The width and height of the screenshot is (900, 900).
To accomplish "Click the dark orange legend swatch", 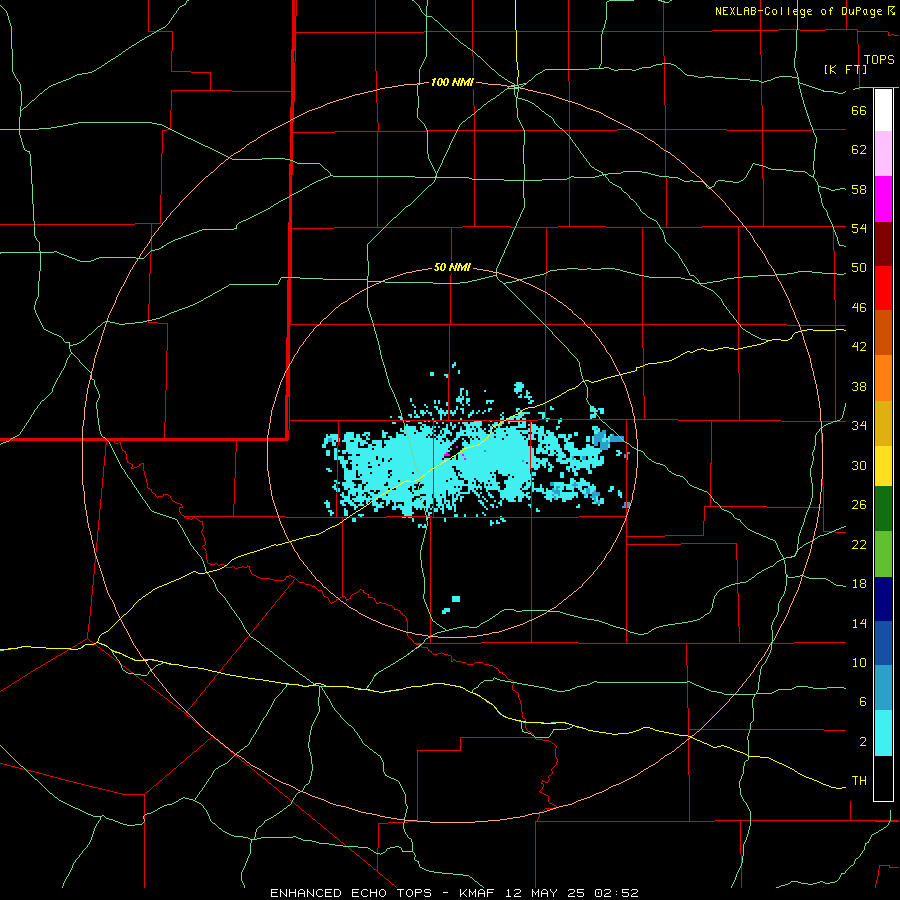I will [x=883, y=333].
